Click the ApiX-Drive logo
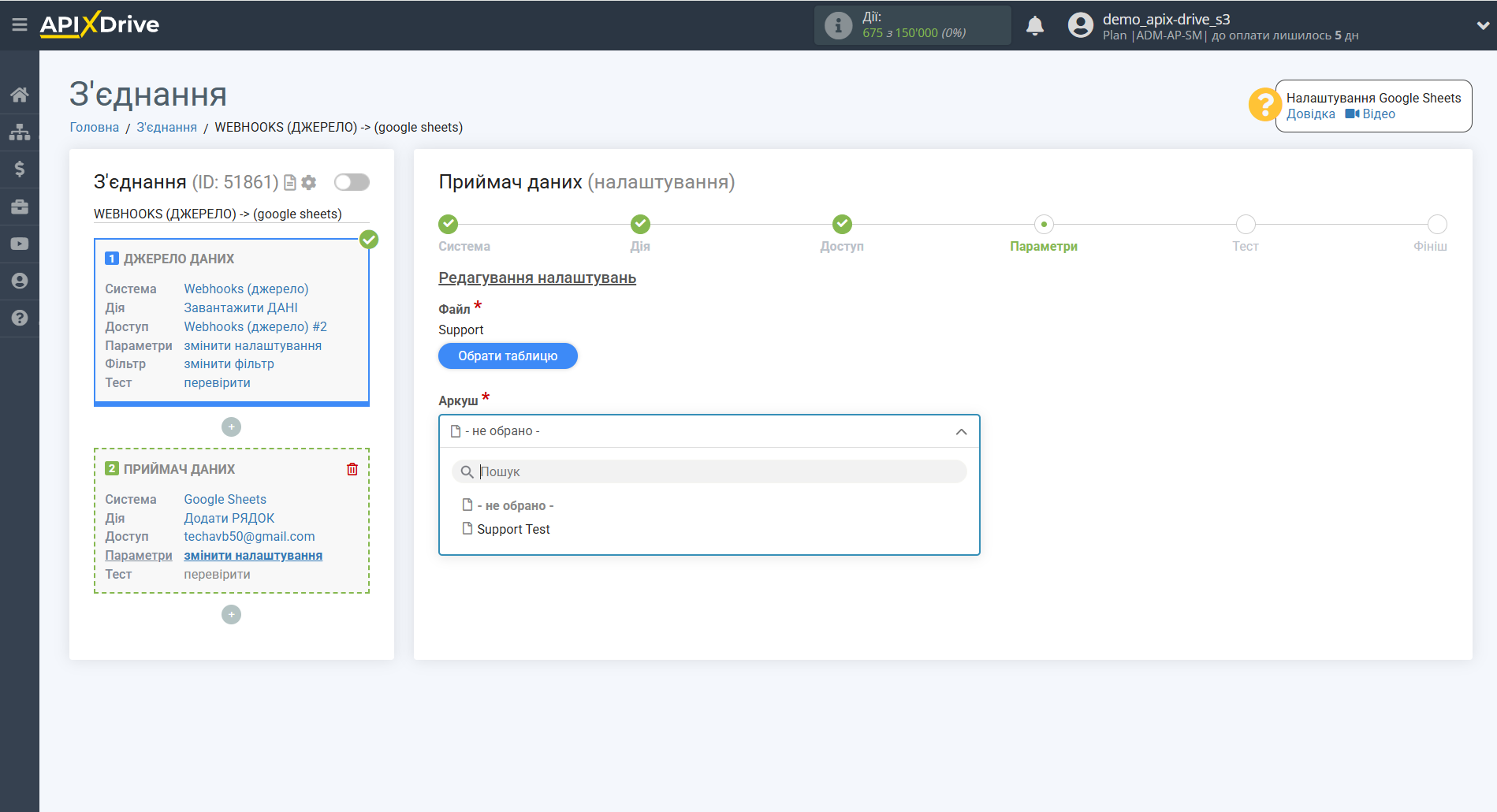 click(99, 24)
